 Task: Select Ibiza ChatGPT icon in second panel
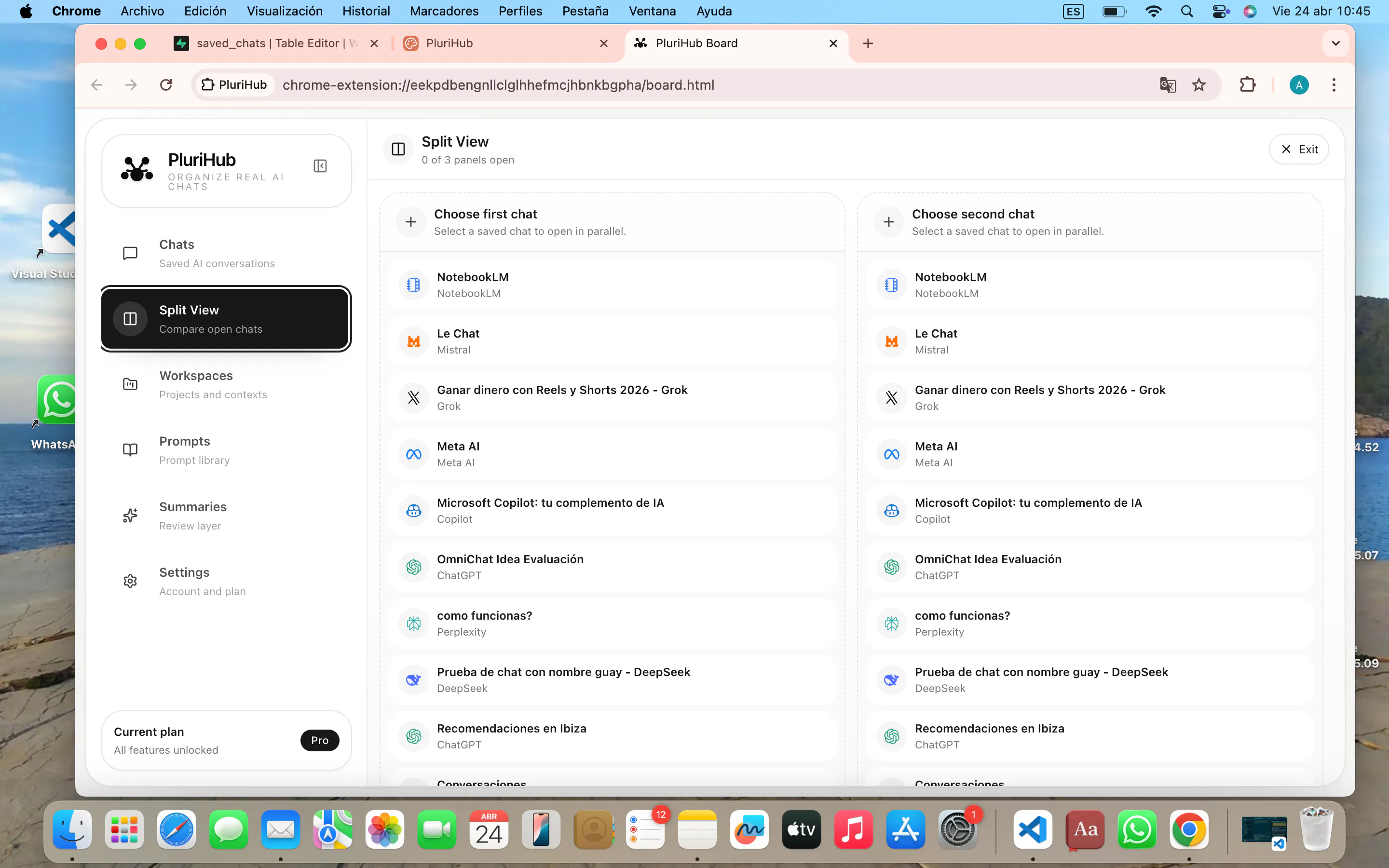891,736
